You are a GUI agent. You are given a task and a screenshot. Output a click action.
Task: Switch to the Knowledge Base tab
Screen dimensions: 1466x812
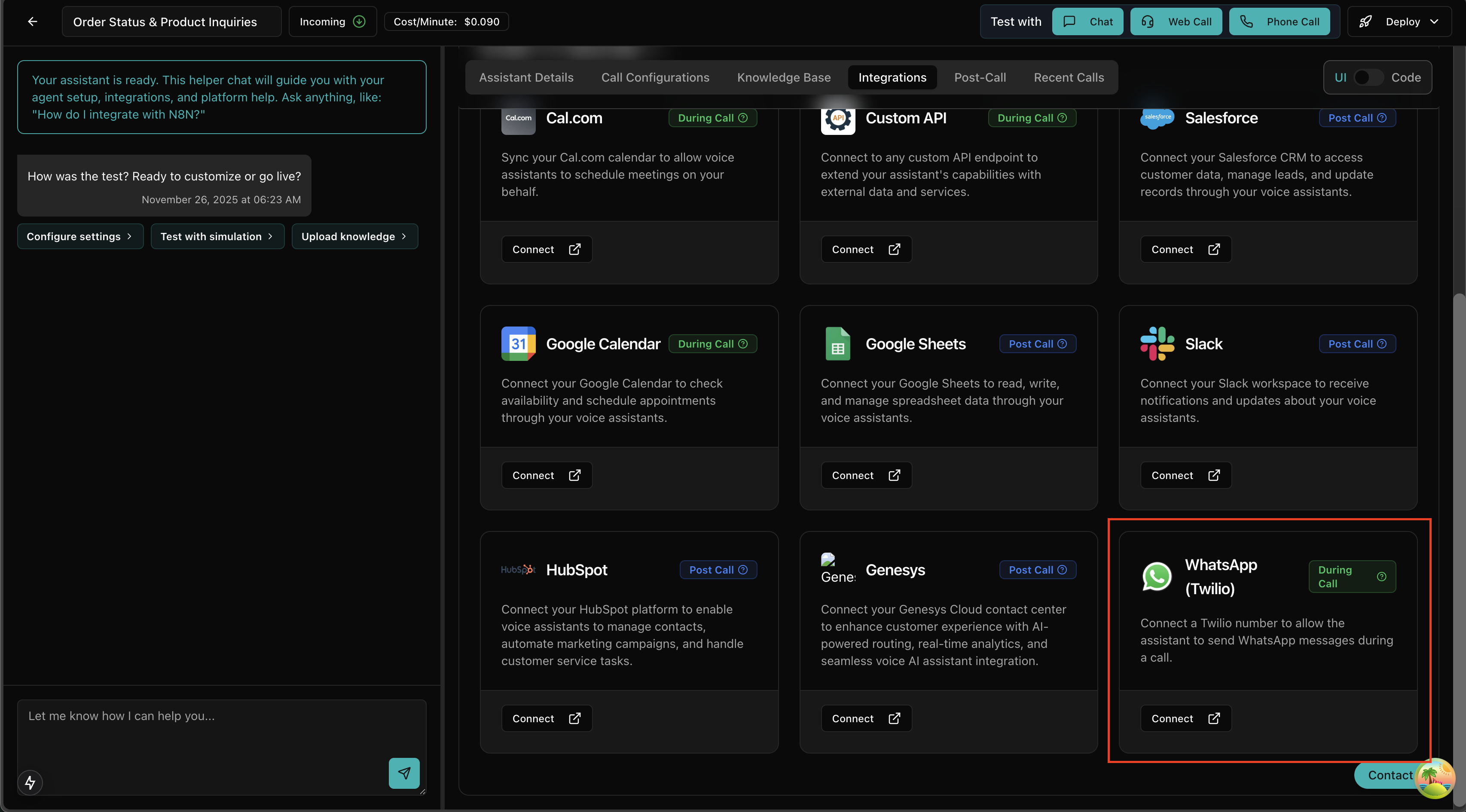click(x=784, y=77)
